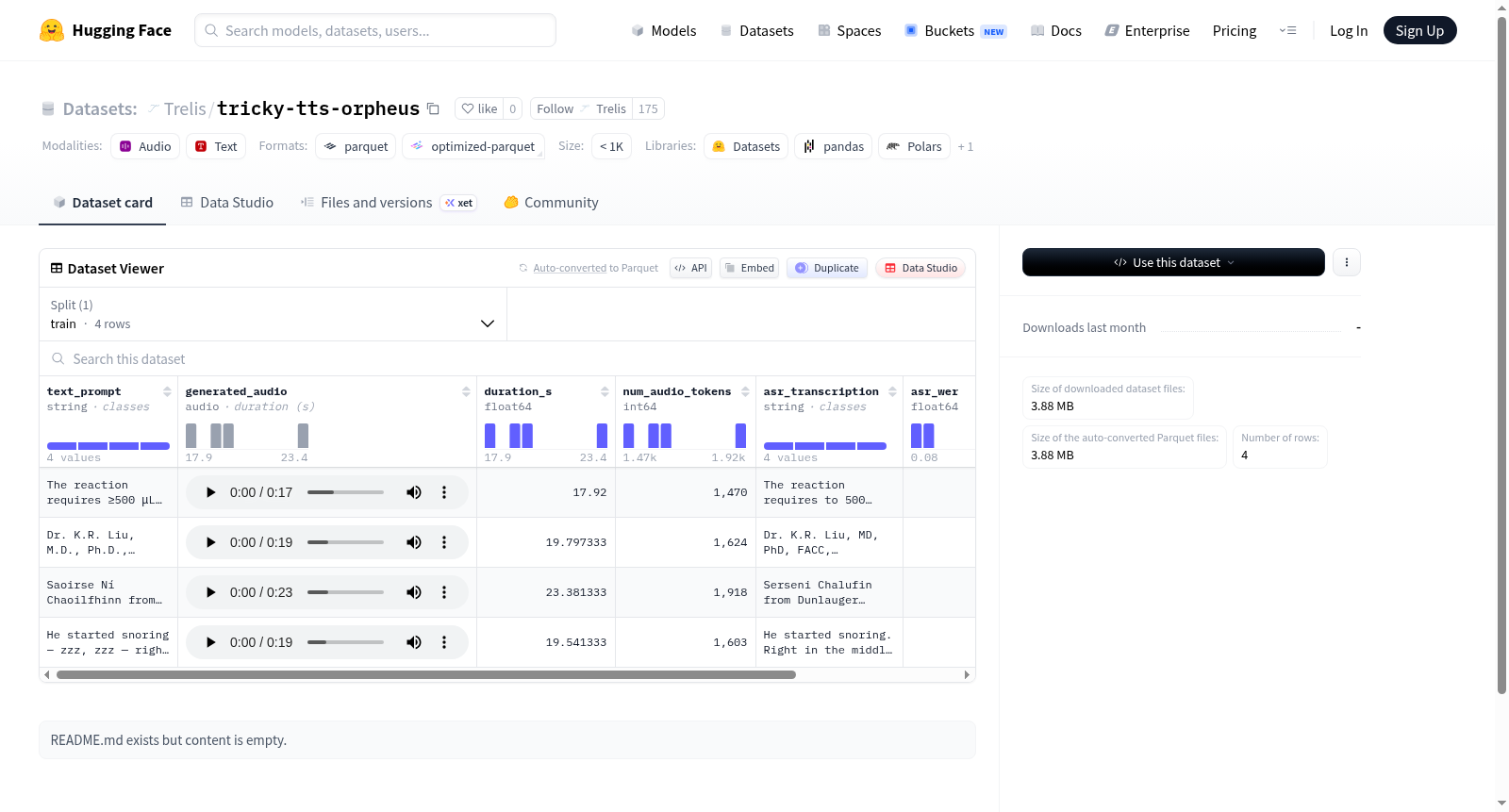Switch to the Data Studio tab
This screenshot has height=812, width=1509.
click(227, 203)
